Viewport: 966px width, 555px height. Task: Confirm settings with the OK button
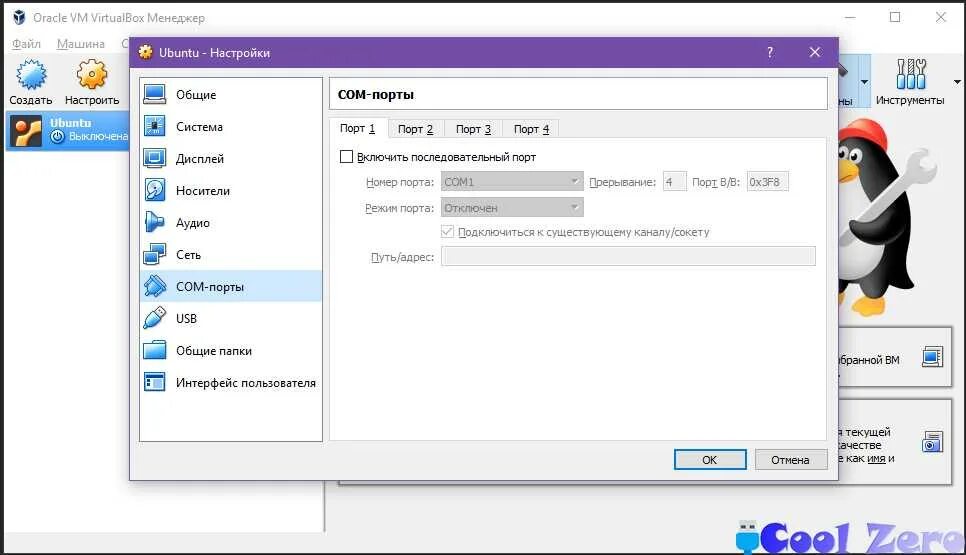[x=710, y=460]
